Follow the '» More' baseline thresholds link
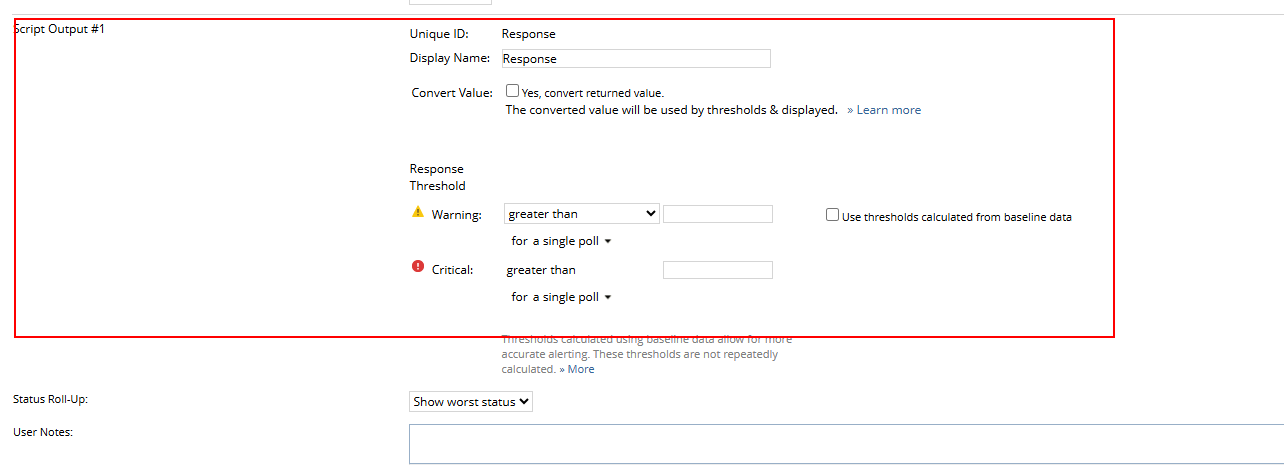1284x465 pixels. (x=577, y=369)
